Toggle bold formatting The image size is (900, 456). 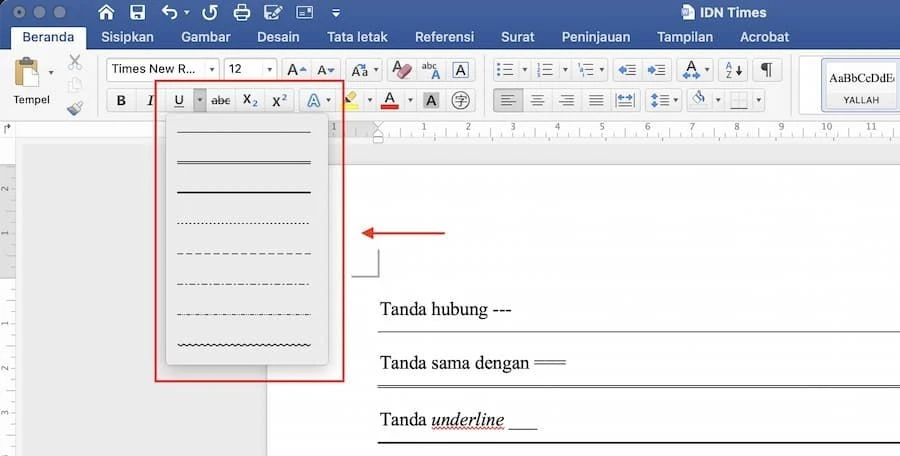click(121, 101)
